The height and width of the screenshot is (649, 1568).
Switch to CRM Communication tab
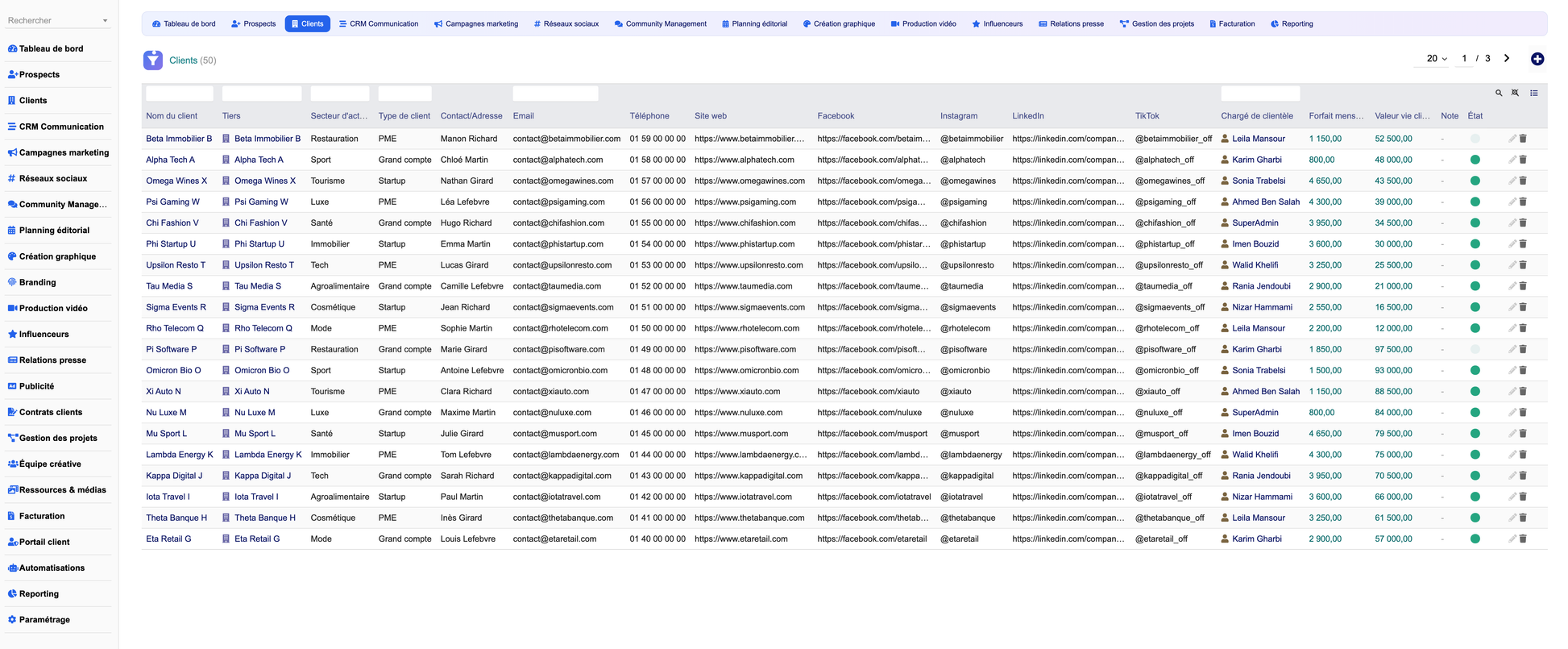click(379, 24)
